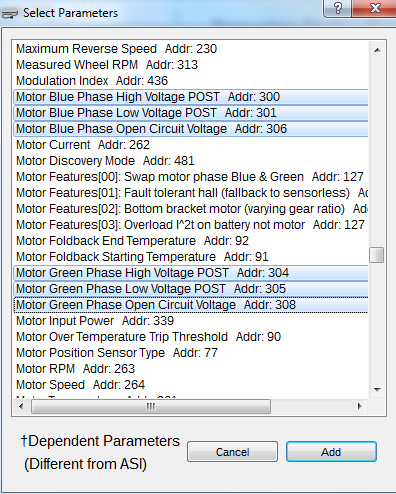Select Motor Discovery Mode Addr: 481
This screenshot has width=396, height=494.
point(191,161)
